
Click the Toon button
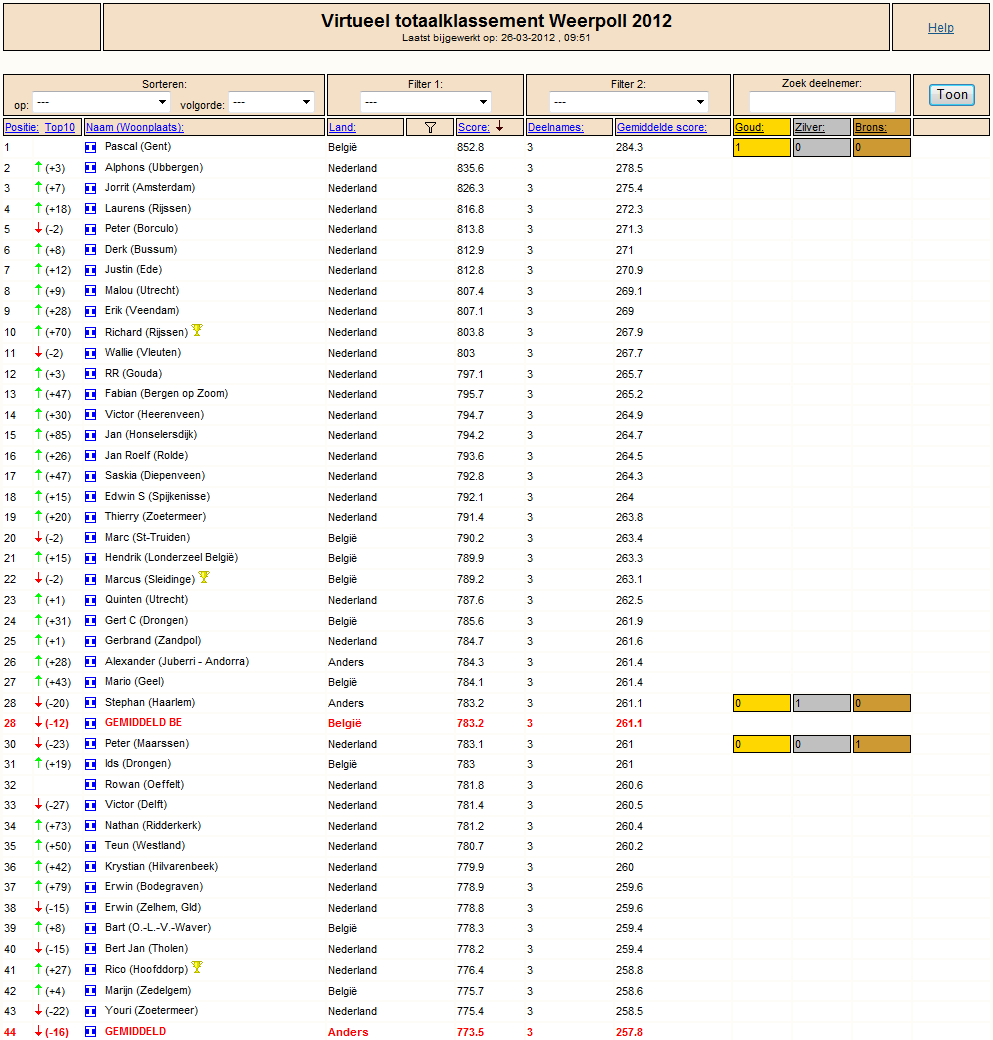[x=951, y=95]
